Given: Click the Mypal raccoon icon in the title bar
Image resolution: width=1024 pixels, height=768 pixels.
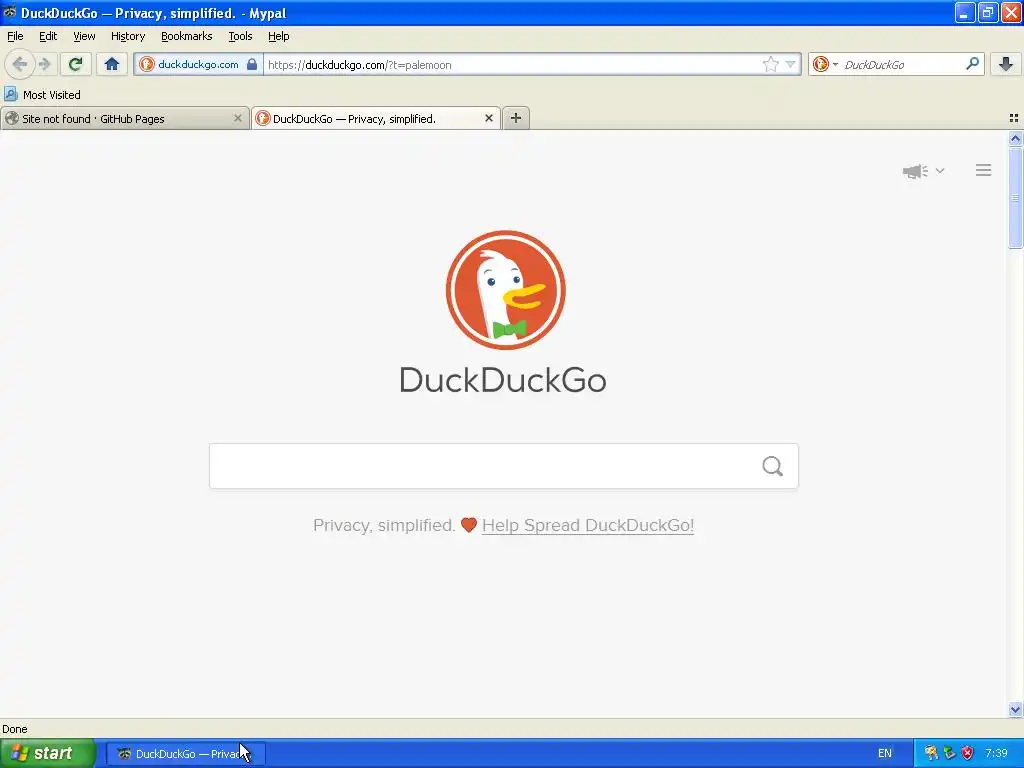Looking at the screenshot, I should pos(10,12).
